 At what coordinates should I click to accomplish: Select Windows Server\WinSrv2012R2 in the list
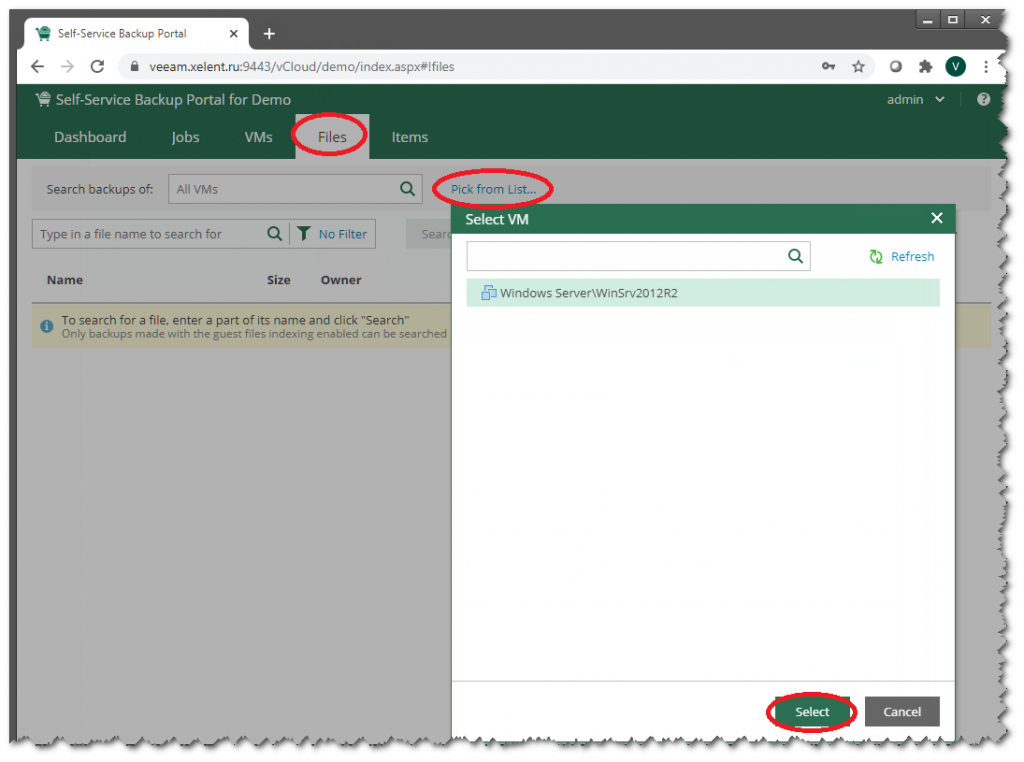click(x=703, y=293)
